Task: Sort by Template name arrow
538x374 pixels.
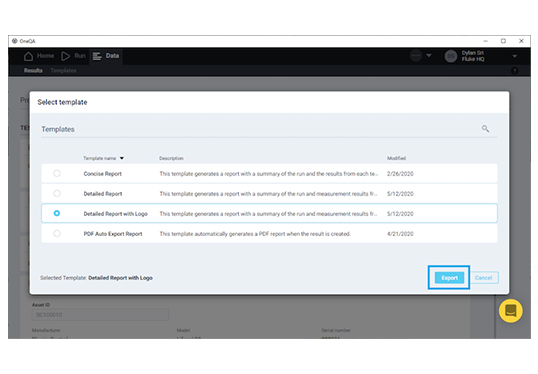Action: point(122,158)
